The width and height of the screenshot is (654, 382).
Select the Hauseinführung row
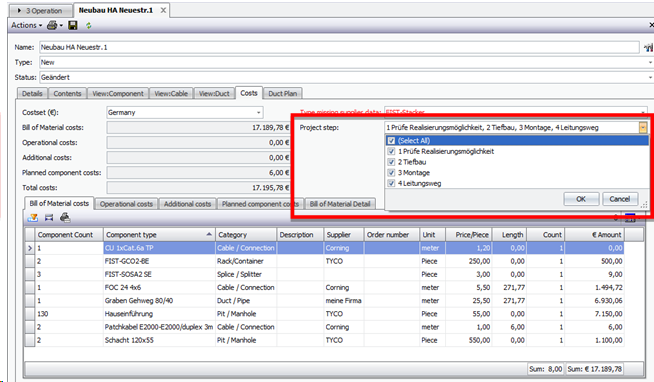coord(324,314)
